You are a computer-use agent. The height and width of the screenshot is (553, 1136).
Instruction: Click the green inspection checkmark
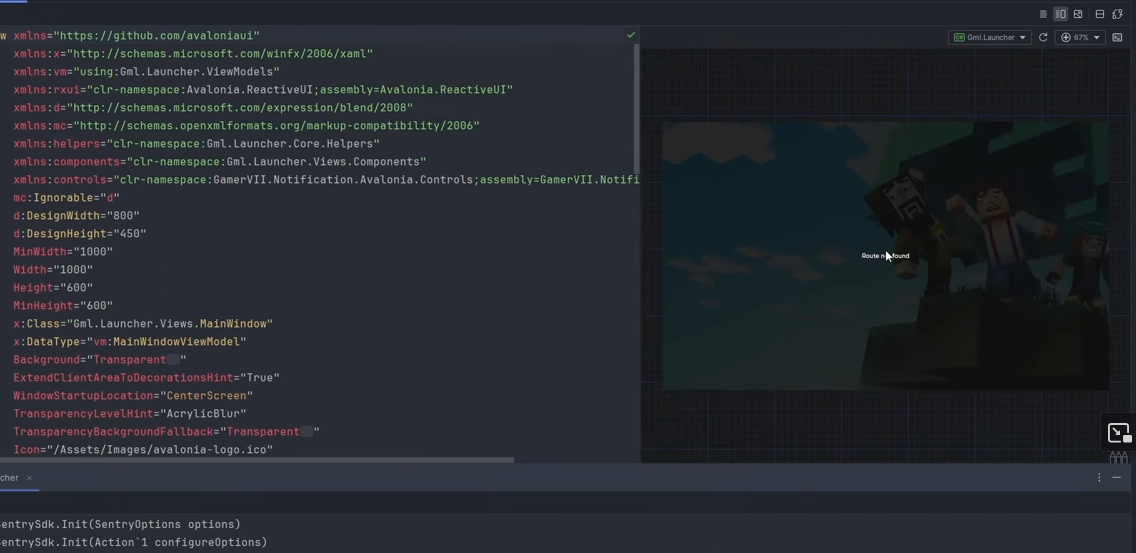coord(631,35)
